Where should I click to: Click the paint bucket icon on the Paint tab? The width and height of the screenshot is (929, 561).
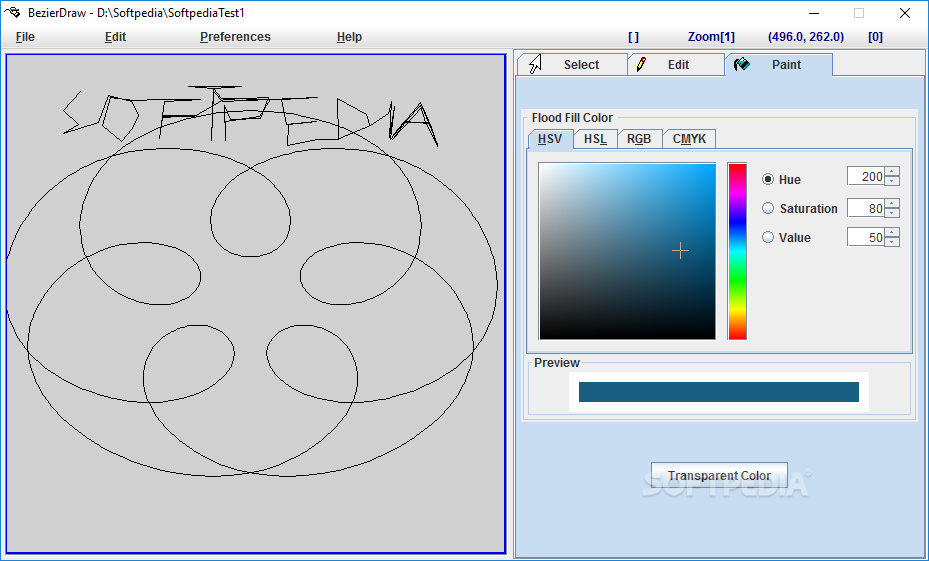[x=742, y=64]
